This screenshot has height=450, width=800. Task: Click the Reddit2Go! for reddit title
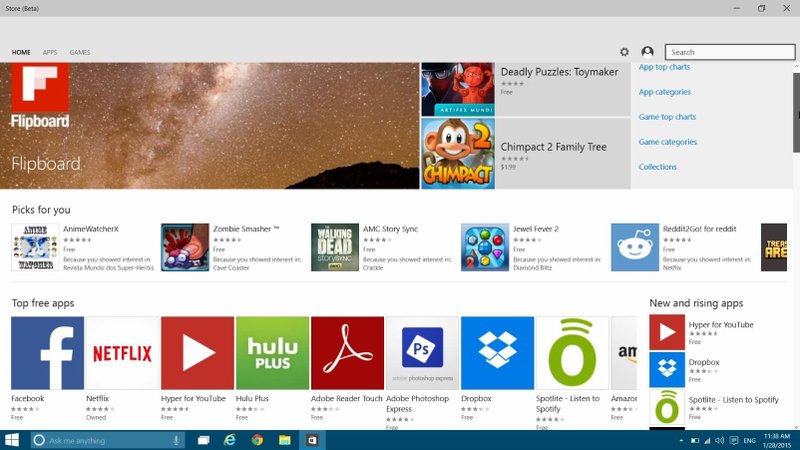(699, 229)
